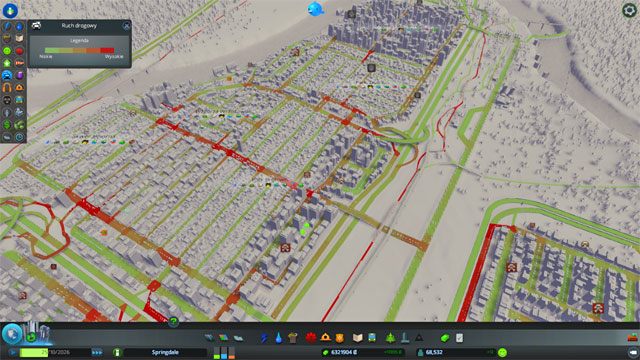640x360 pixels.
Task: Select the Garbage info view icon
Action: pyautogui.click(x=7, y=39)
